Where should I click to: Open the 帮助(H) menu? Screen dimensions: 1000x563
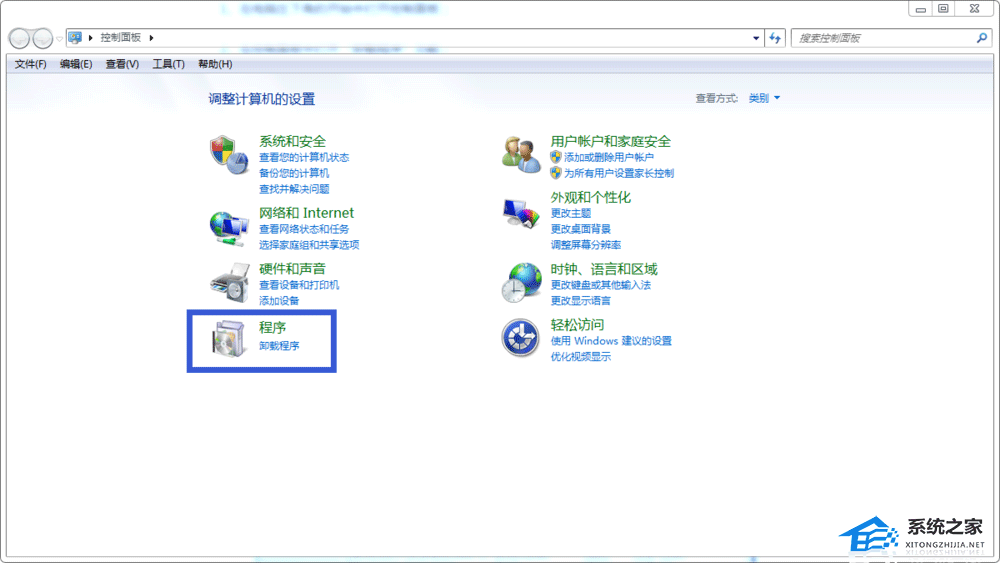point(215,64)
